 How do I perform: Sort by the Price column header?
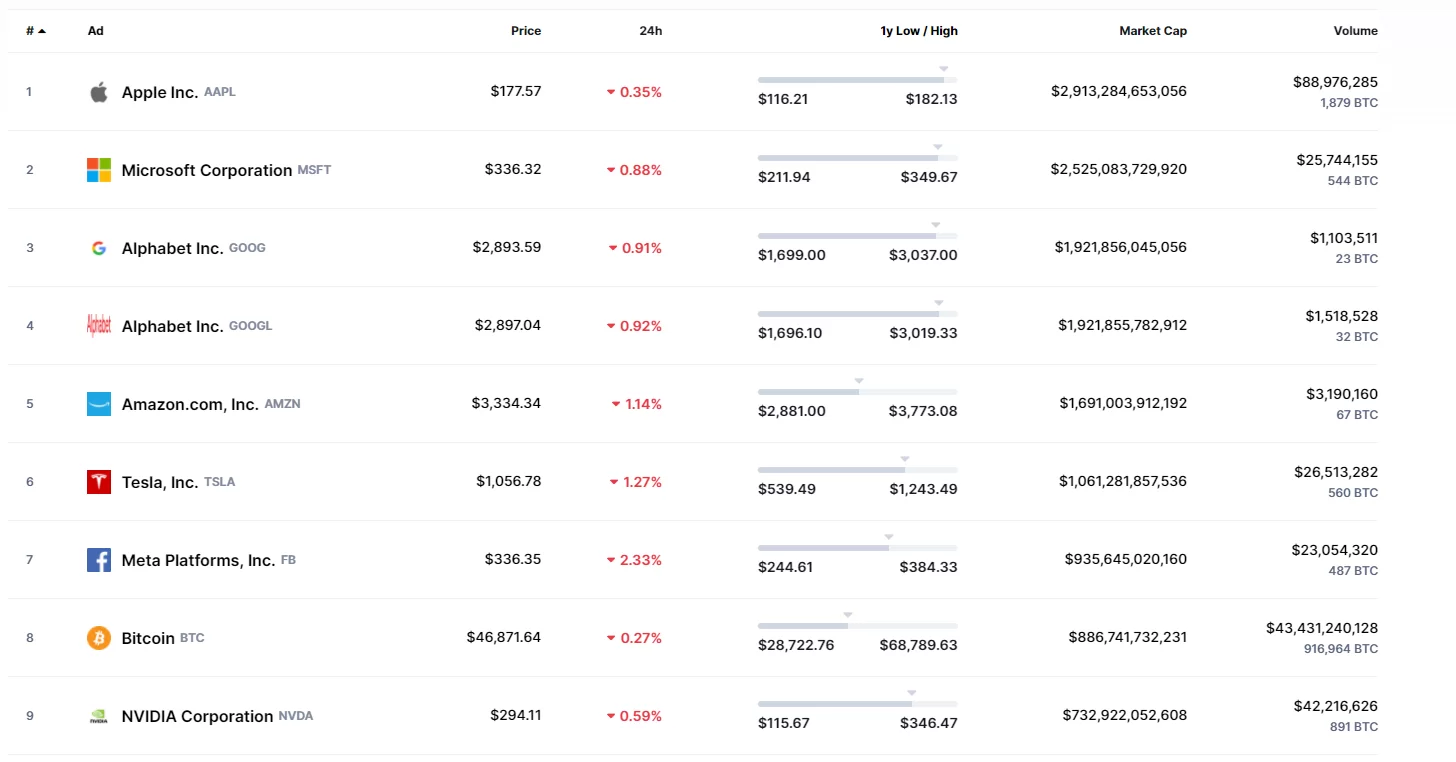pyautogui.click(x=525, y=31)
